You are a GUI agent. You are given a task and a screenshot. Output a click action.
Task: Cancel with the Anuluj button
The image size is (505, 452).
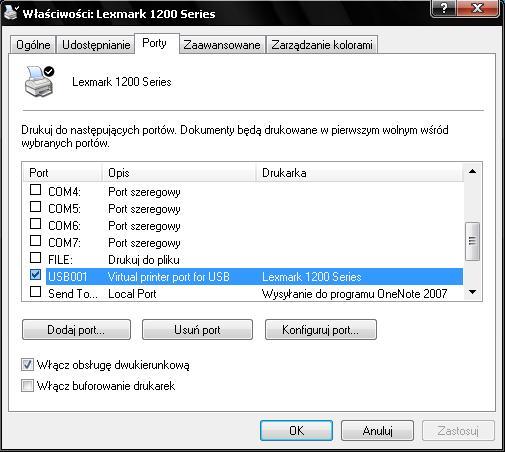coord(377,430)
